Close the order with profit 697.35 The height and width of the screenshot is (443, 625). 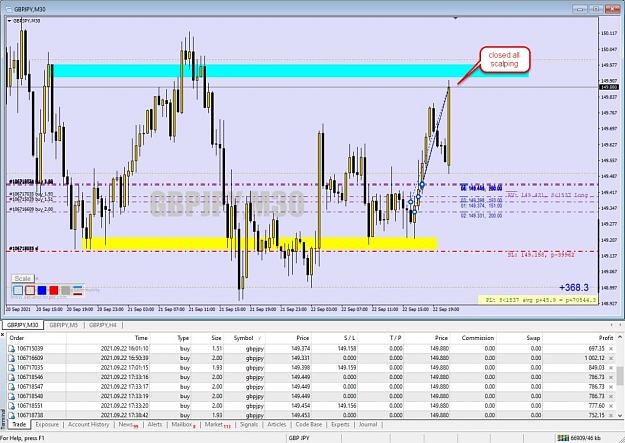pyautogui.click(x=611, y=349)
